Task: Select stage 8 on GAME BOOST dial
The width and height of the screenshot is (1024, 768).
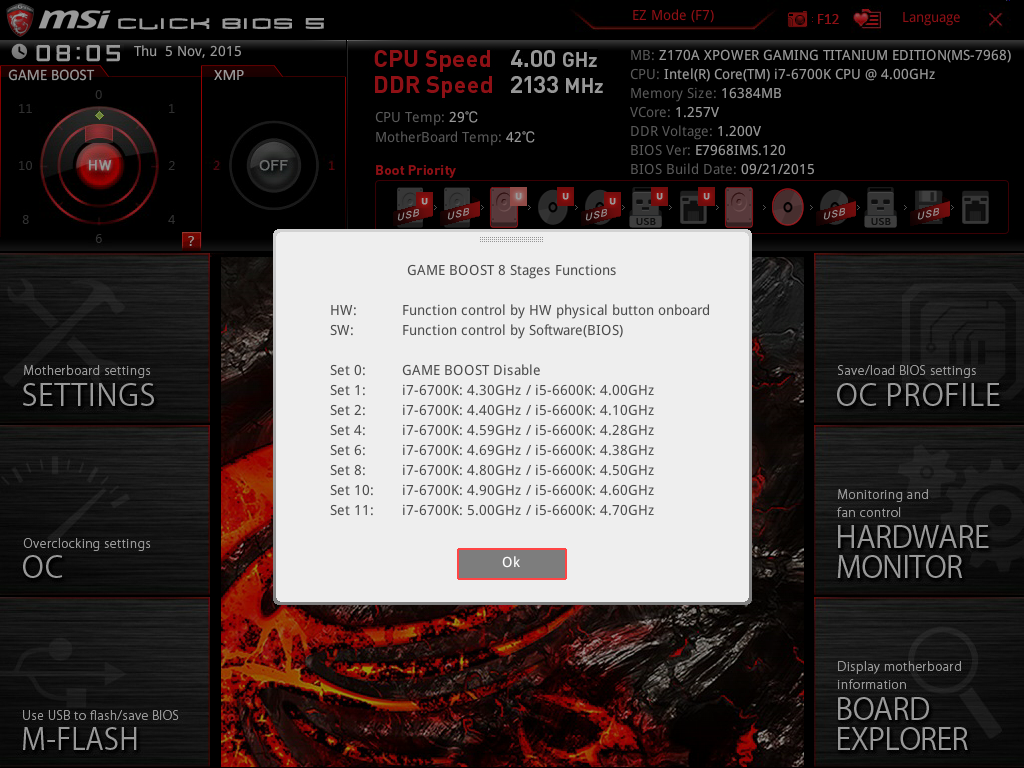Action: tap(25, 219)
